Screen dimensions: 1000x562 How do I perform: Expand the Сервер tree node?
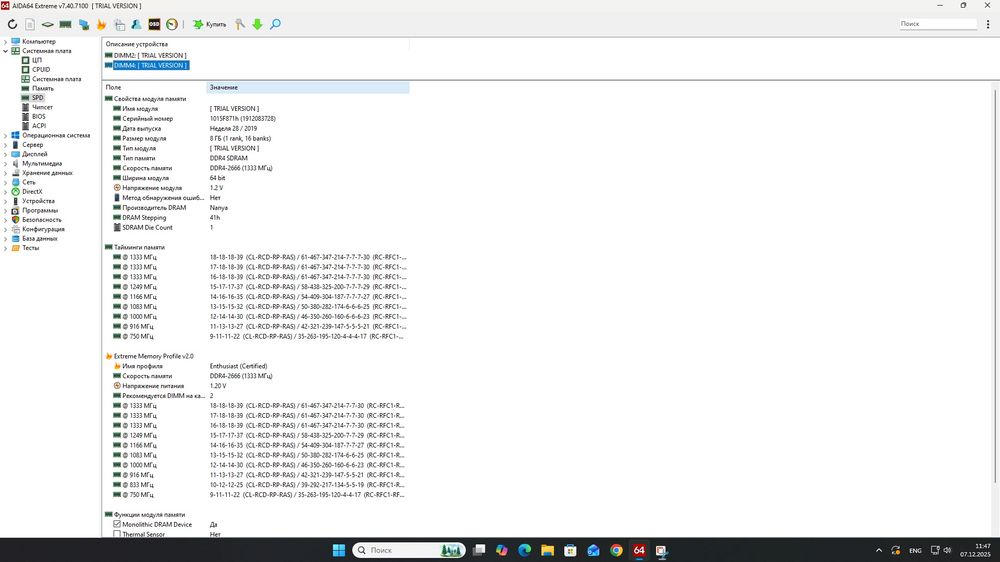click(x=6, y=145)
